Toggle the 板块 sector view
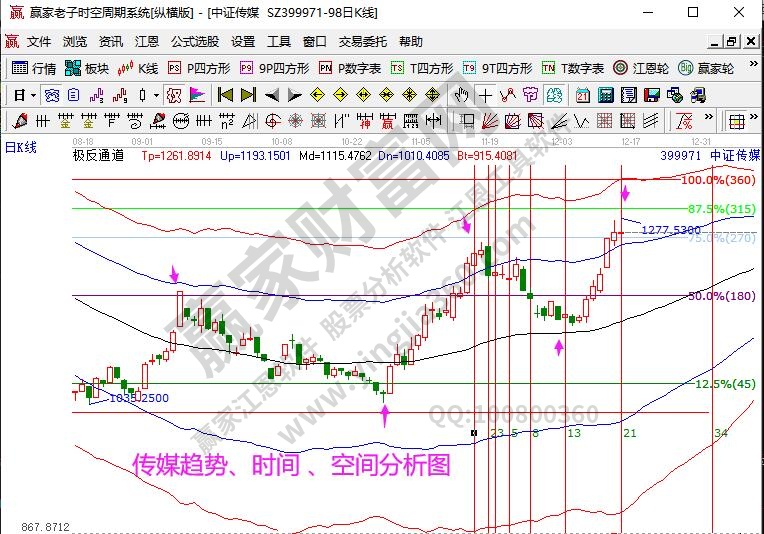 tap(86, 68)
